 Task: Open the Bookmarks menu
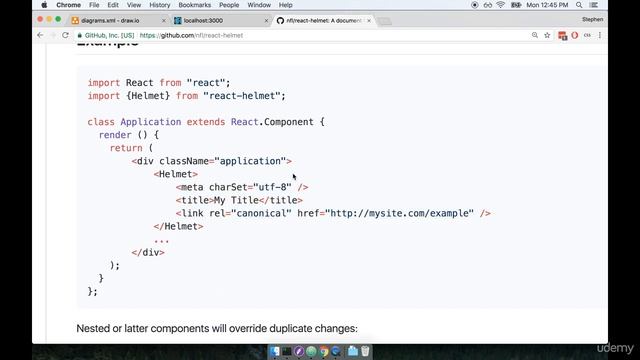(x=195, y=5)
